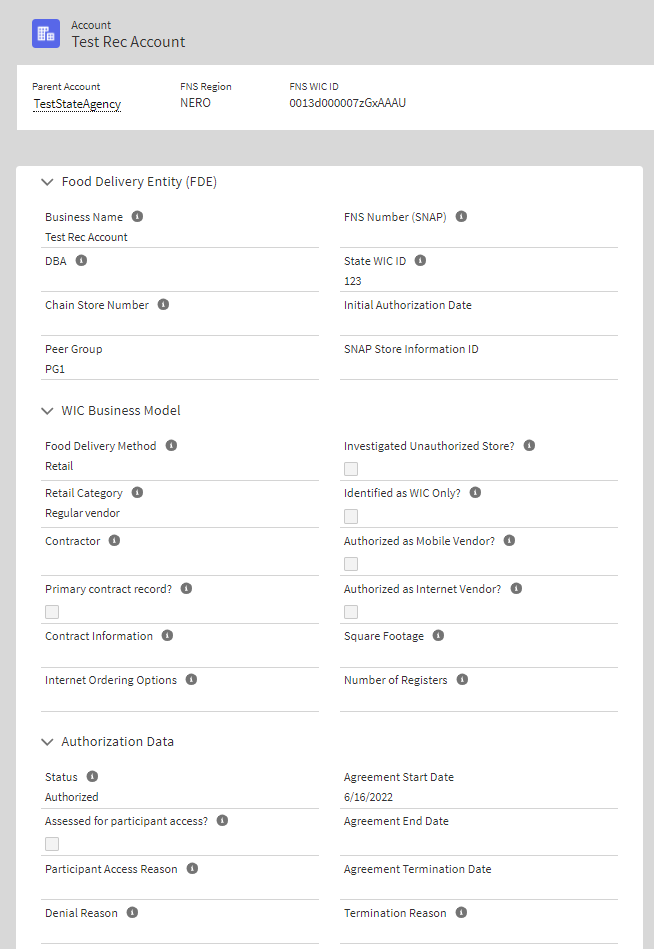The width and height of the screenshot is (654, 949).
Task: Collapse the WIC Business Model section
Action: [48, 411]
